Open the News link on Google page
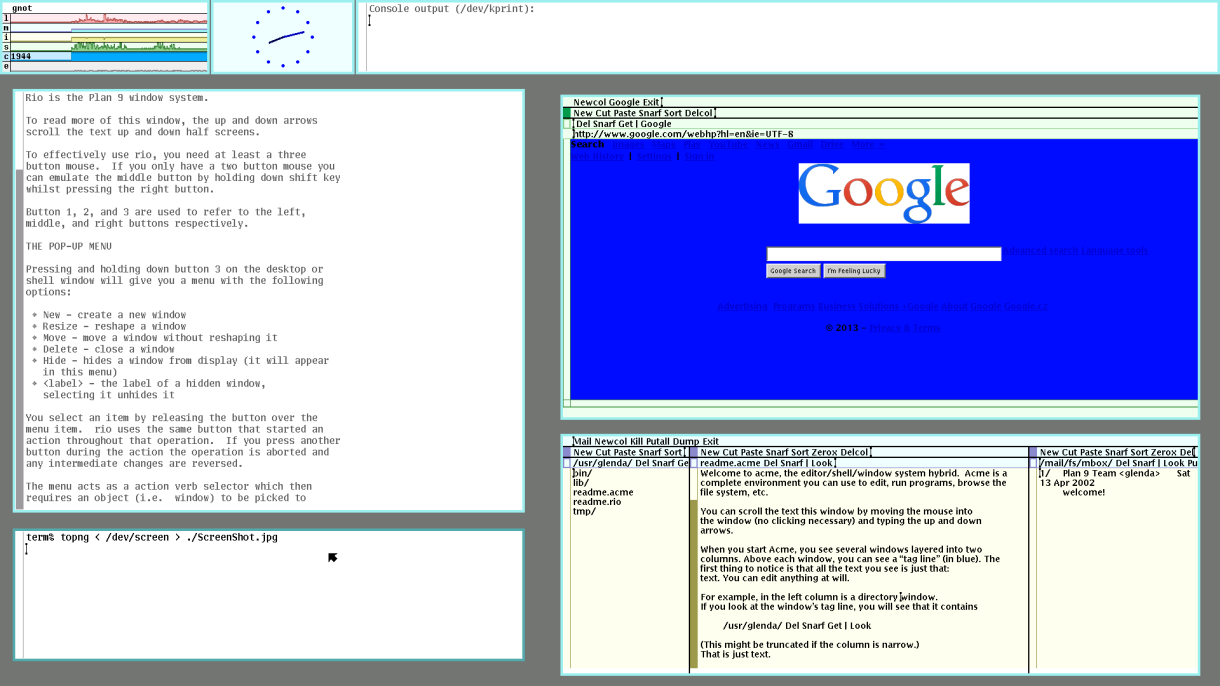The width and height of the screenshot is (1220, 686). coord(767,145)
